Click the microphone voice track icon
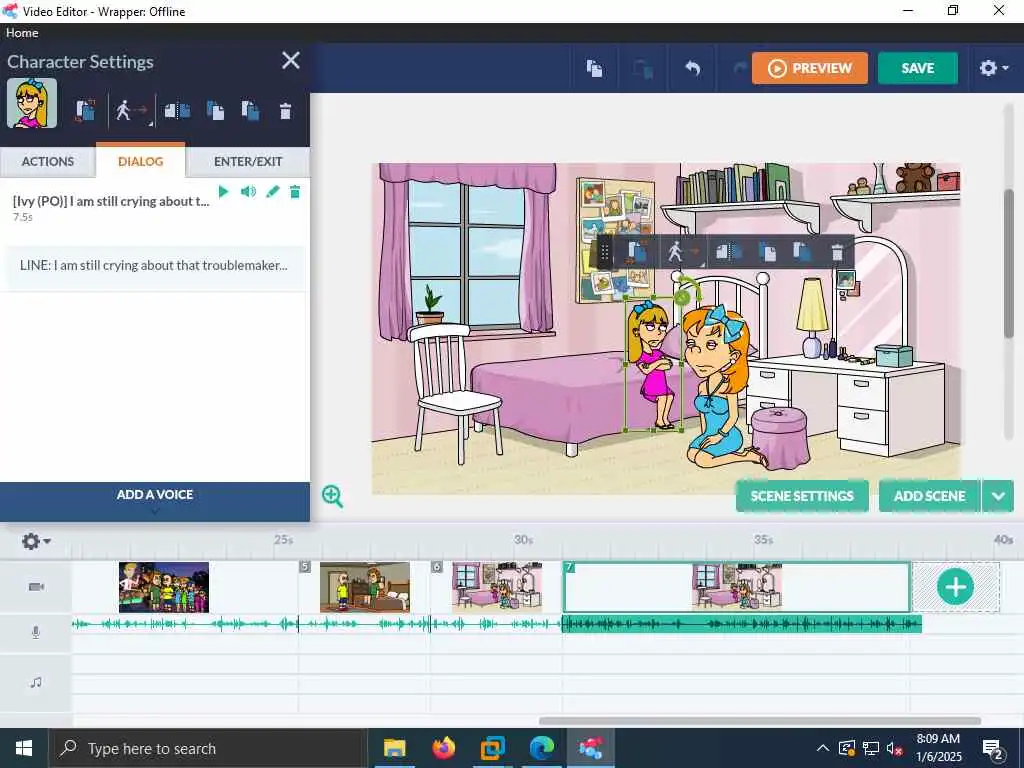 (36, 632)
